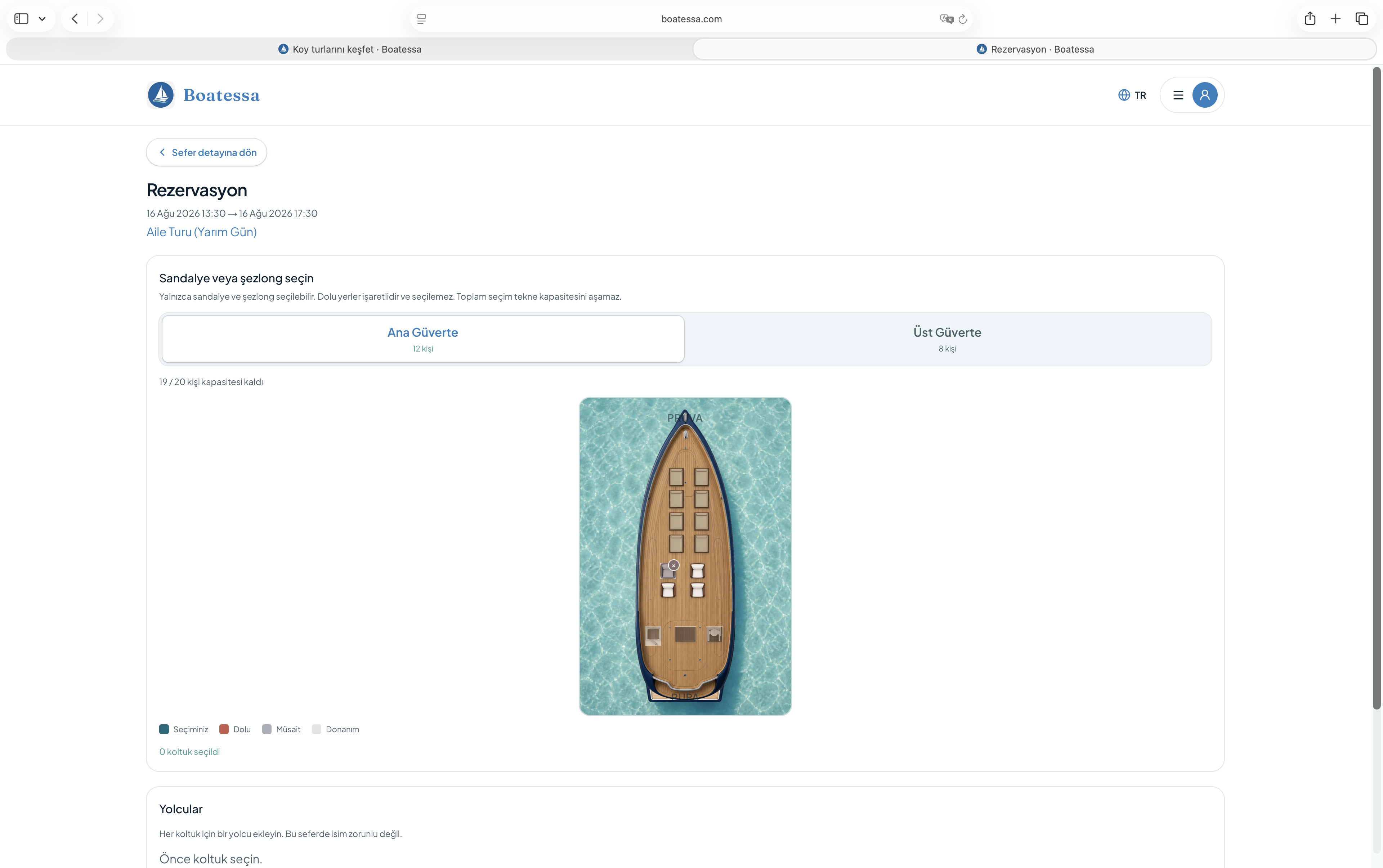Click the '12 kişi' capacity label
The image size is (1383, 868).
422,349
